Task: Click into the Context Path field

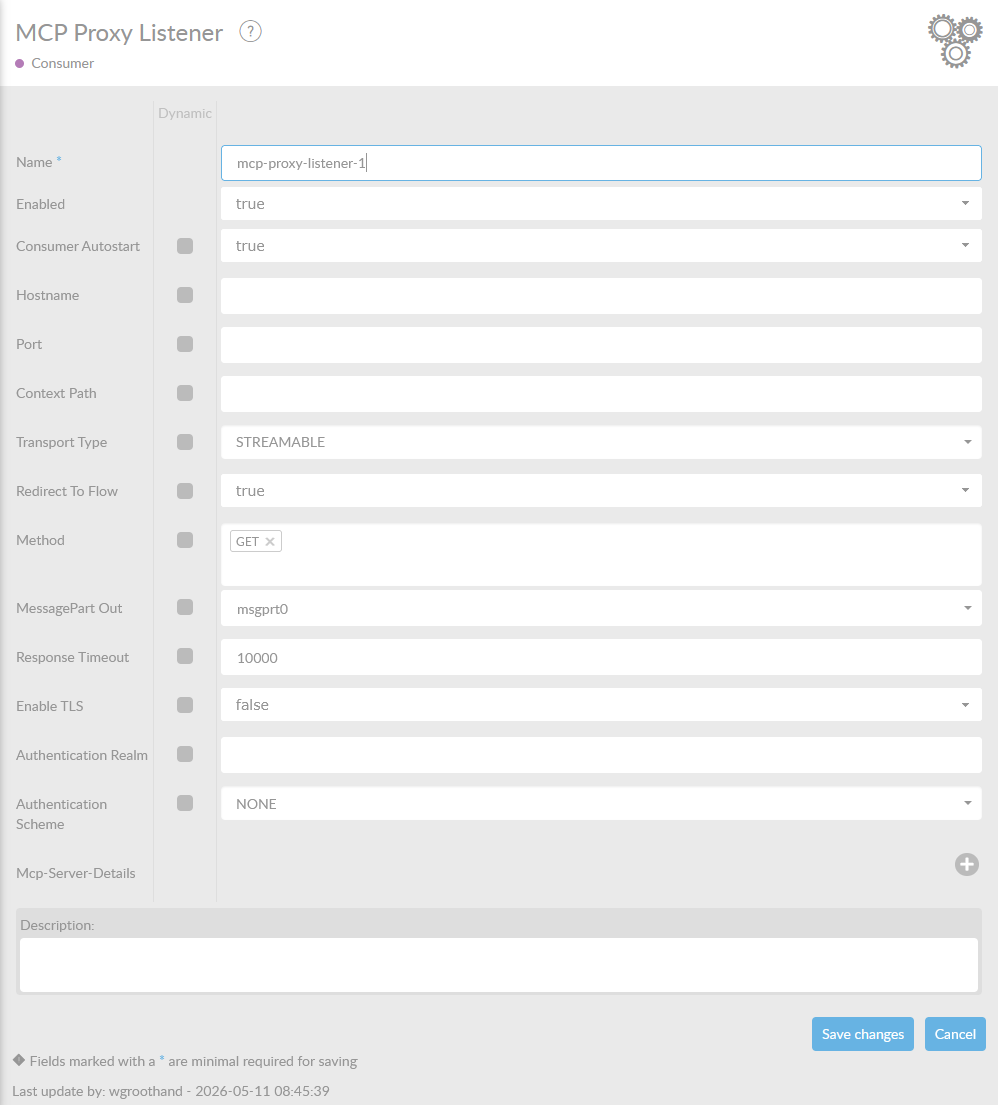Action: (x=601, y=394)
